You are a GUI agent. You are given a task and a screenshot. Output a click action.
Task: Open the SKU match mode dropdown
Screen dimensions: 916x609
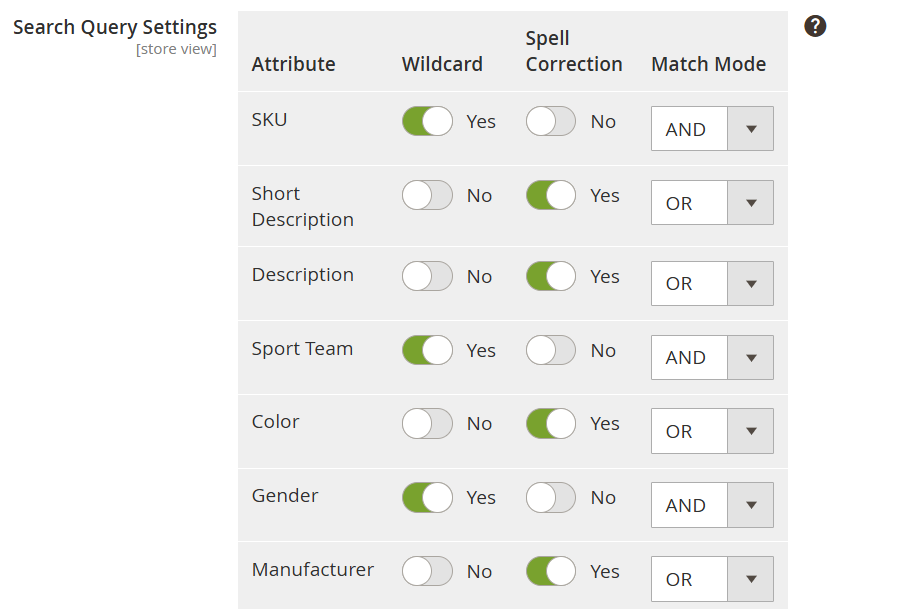[x=712, y=130]
